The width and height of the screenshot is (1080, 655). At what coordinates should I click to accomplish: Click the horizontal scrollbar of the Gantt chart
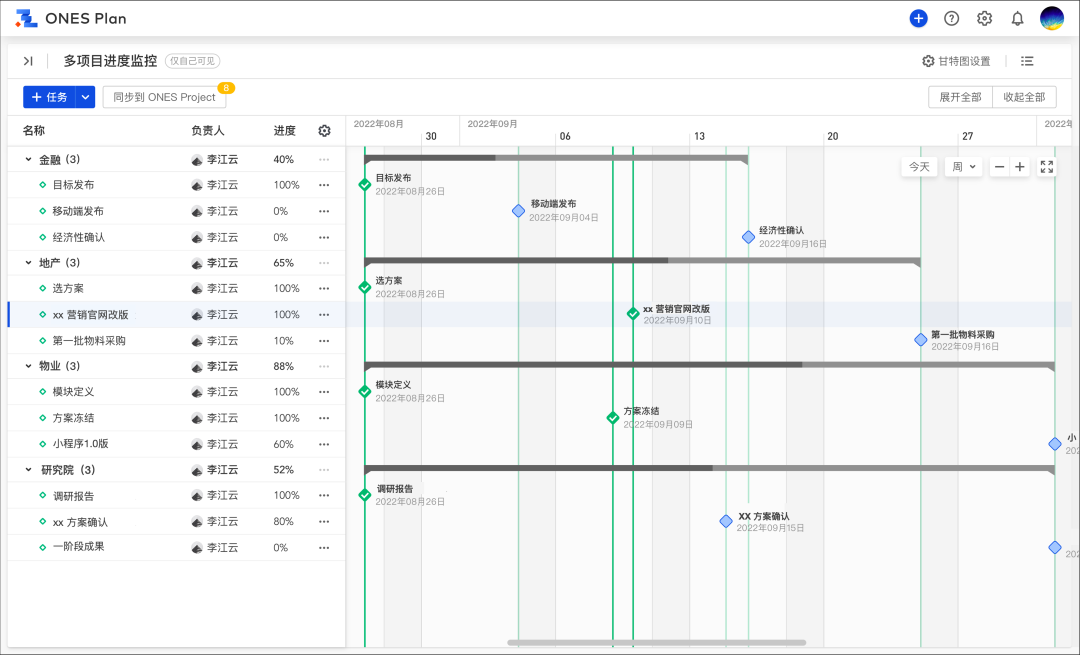pos(656,642)
